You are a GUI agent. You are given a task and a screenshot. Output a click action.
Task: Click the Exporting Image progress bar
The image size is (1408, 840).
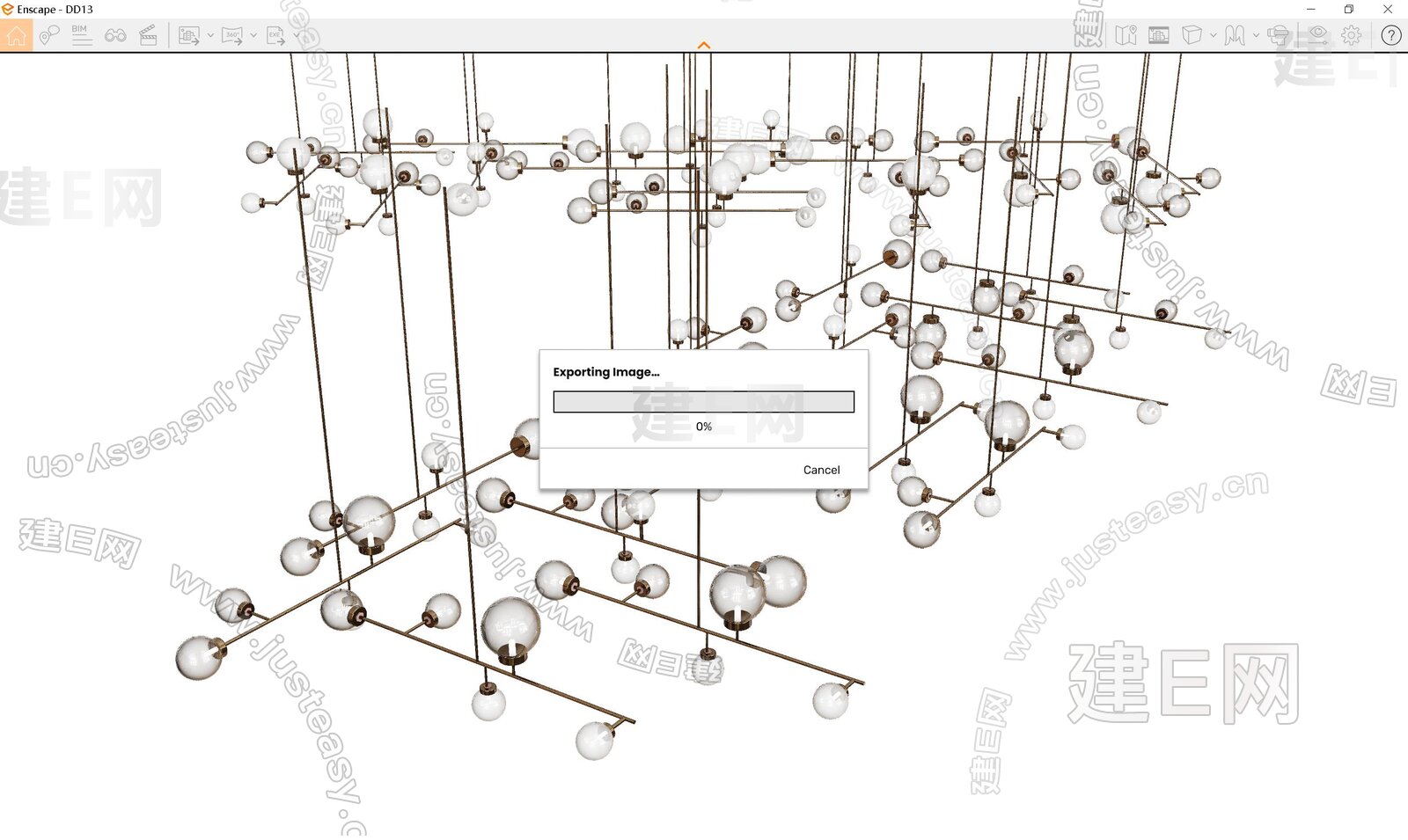[703, 402]
